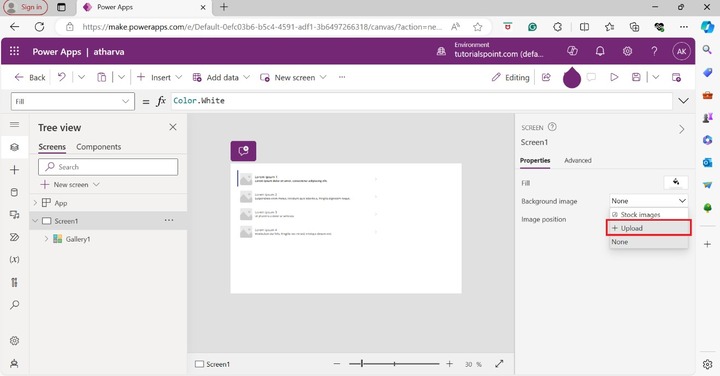Screen dimensions: 720x376
Task: Choose Stock images from dropdown list
Action: tap(648, 214)
